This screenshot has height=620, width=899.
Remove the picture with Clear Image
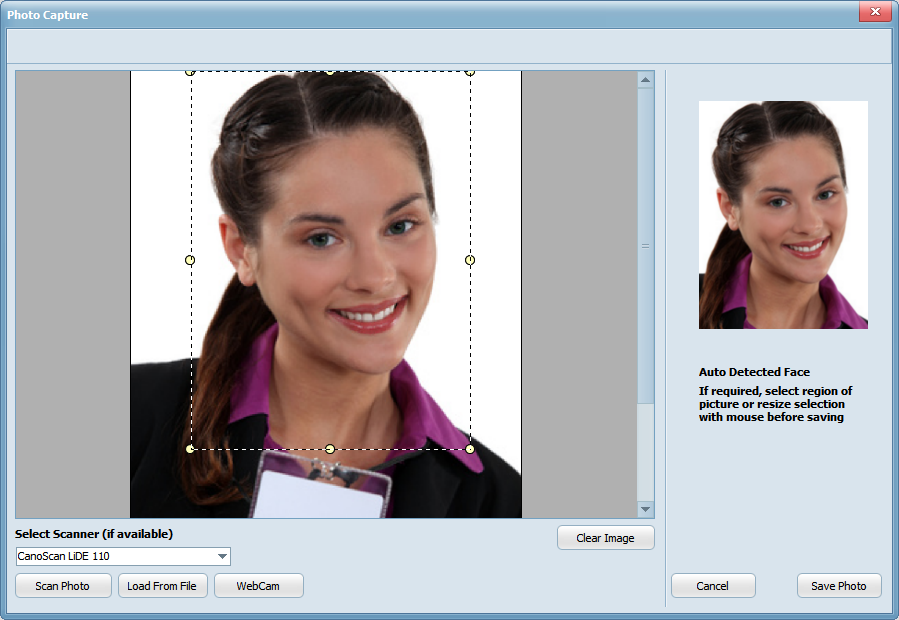(x=605, y=538)
